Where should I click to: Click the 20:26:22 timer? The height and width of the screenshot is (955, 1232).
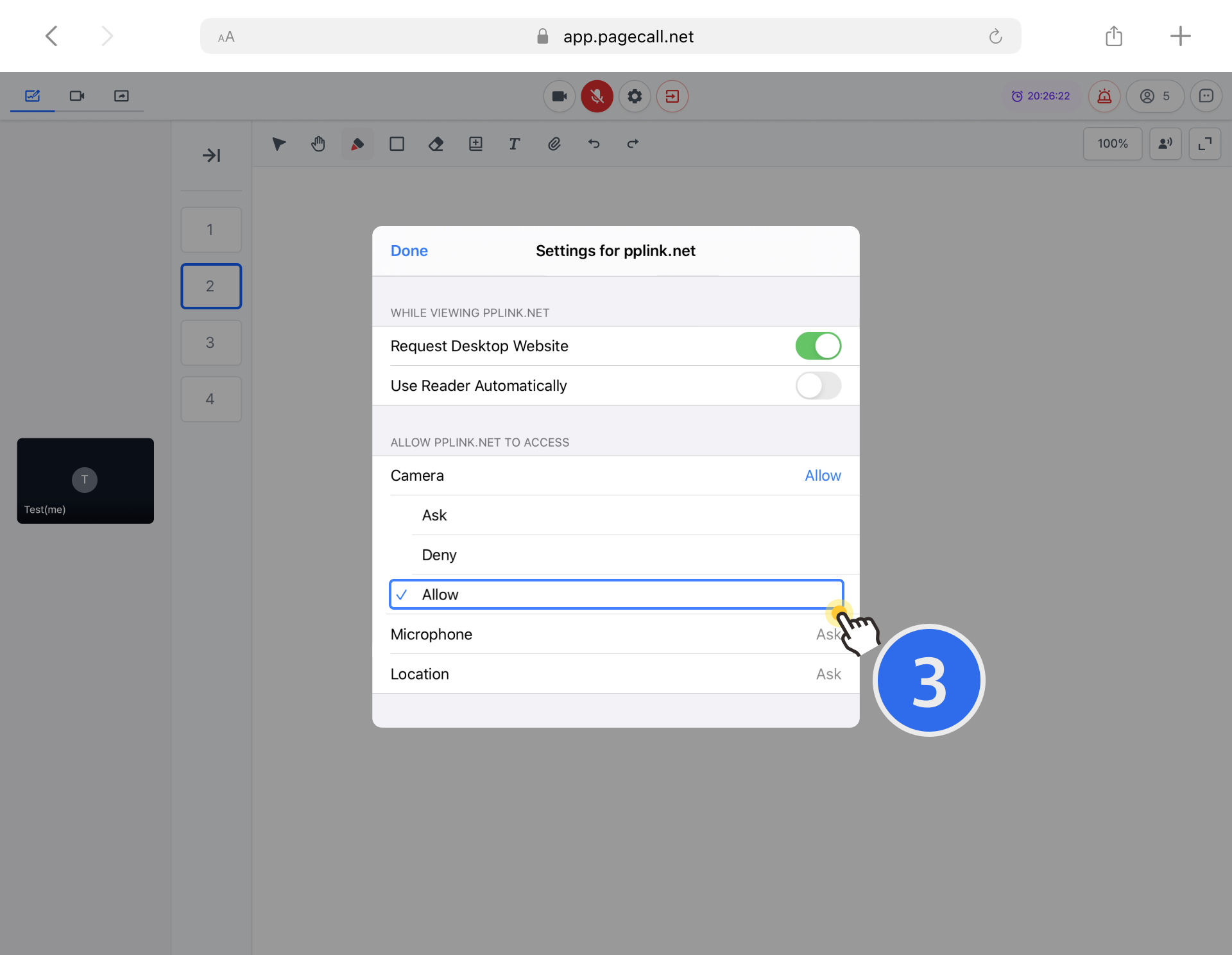click(x=1041, y=96)
